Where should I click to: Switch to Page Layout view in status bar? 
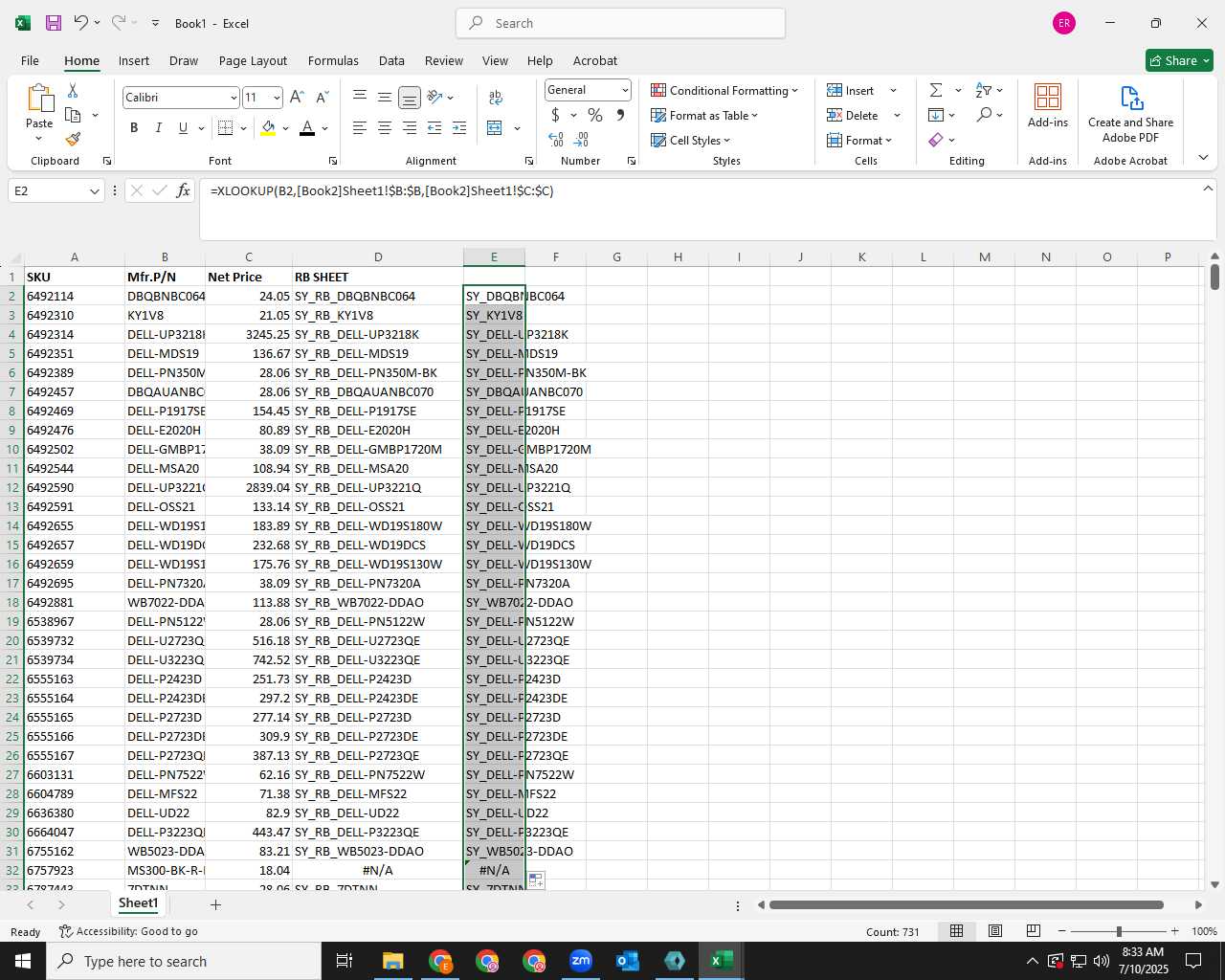[x=995, y=931]
